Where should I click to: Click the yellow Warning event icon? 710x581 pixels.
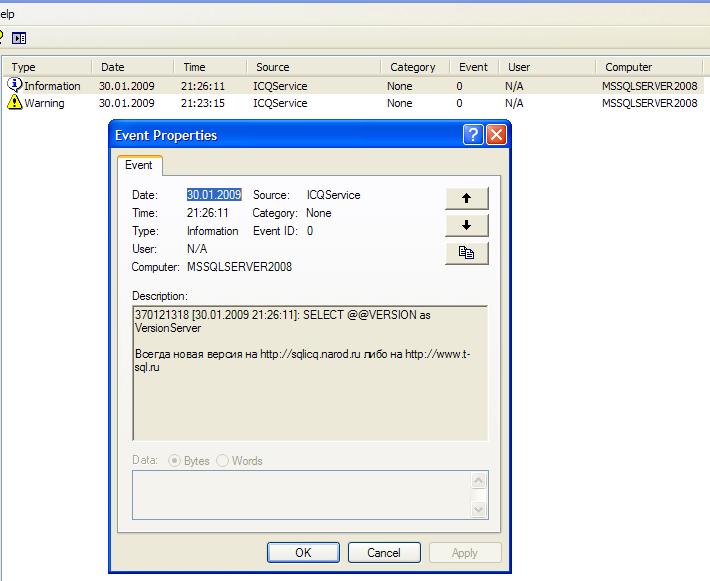14,102
